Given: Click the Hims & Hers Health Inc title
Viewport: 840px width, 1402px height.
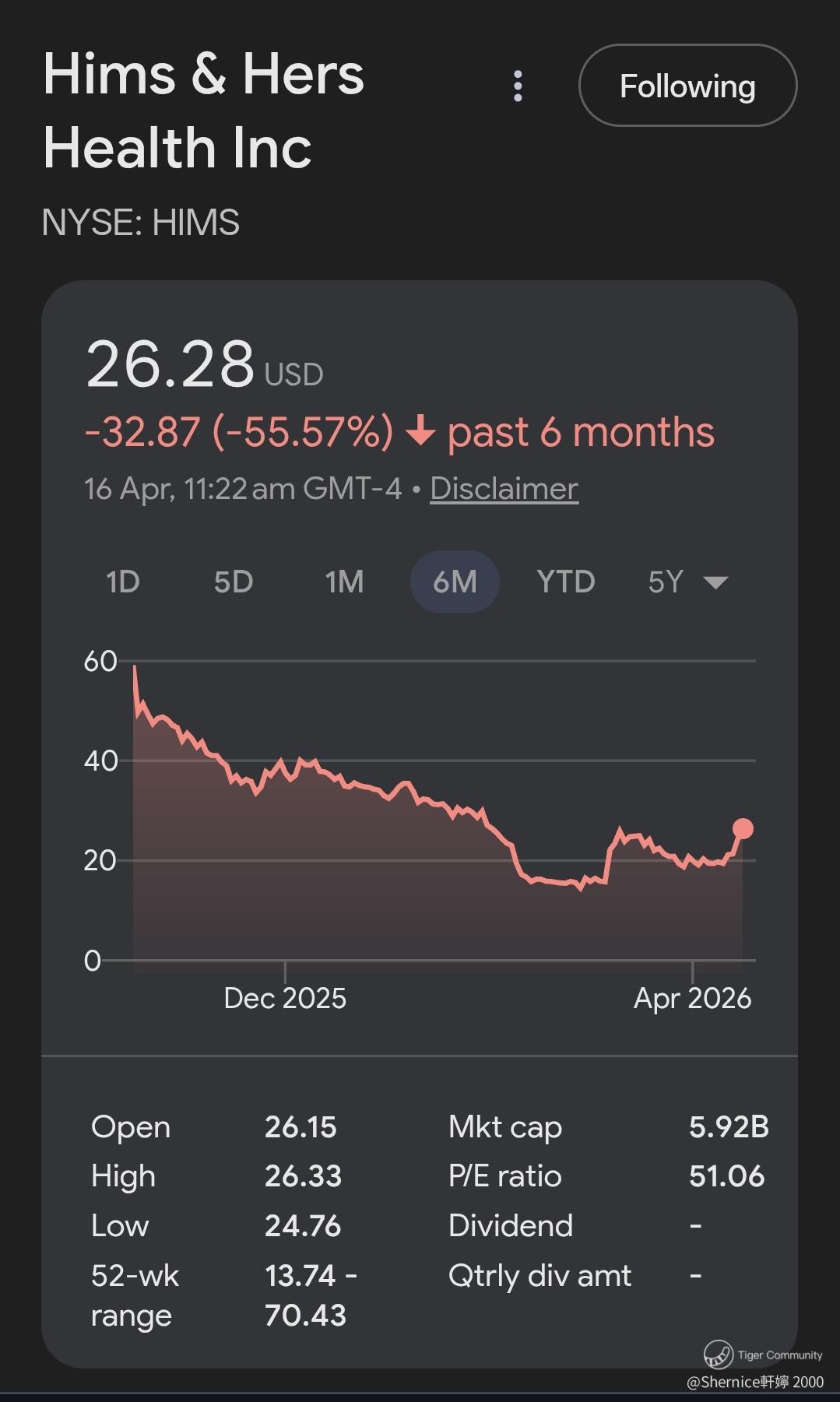Looking at the screenshot, I should [x=203, y=111].
